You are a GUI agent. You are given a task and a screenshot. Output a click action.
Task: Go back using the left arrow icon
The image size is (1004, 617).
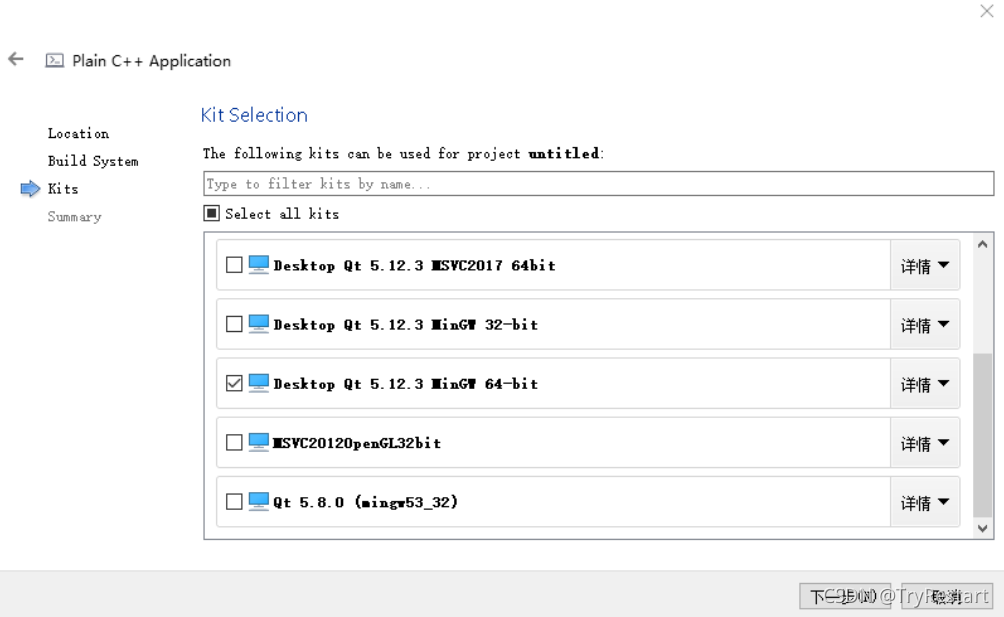[x=16, y=60]
